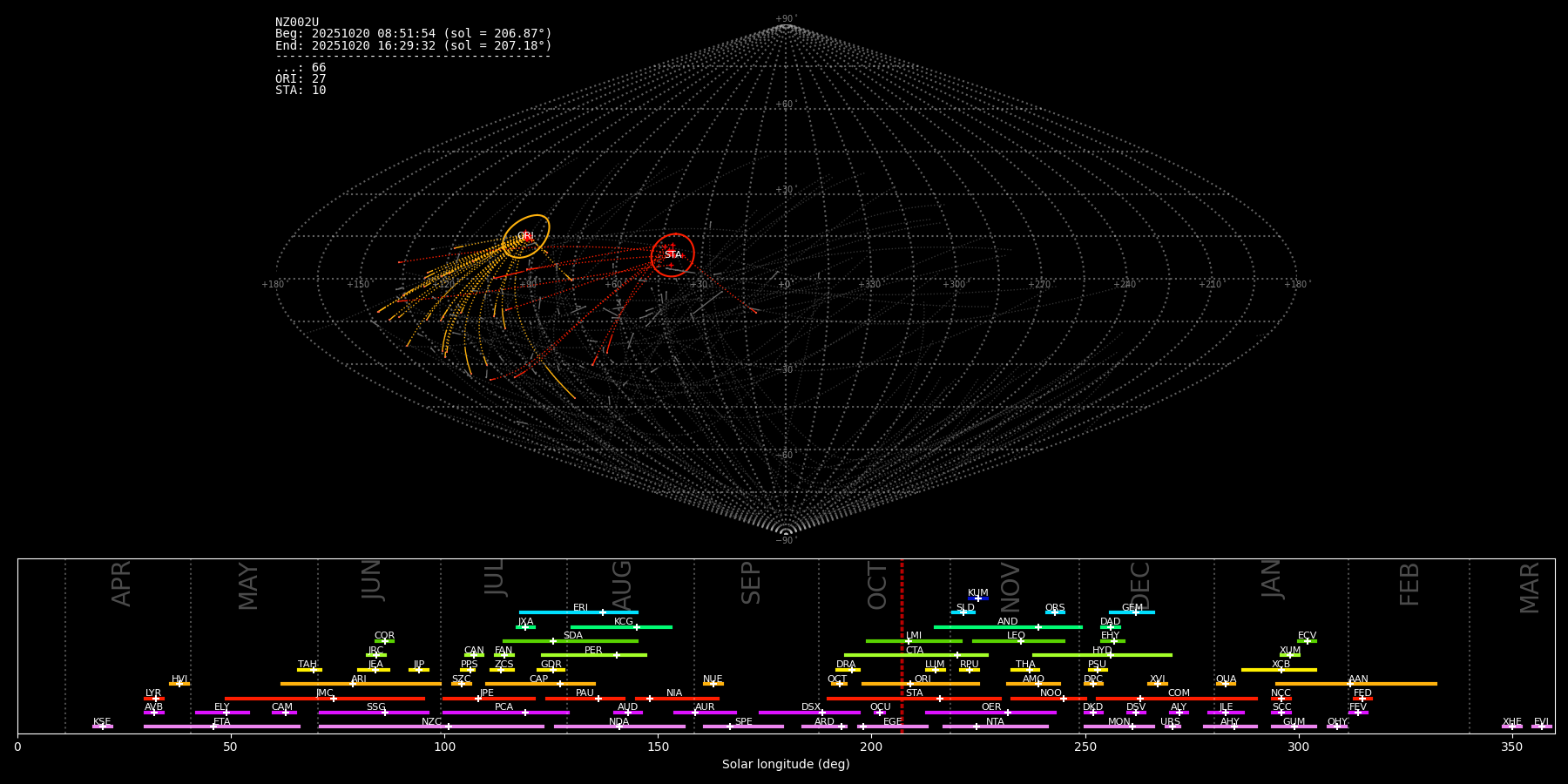Select the light green PER activity bar

592,655
